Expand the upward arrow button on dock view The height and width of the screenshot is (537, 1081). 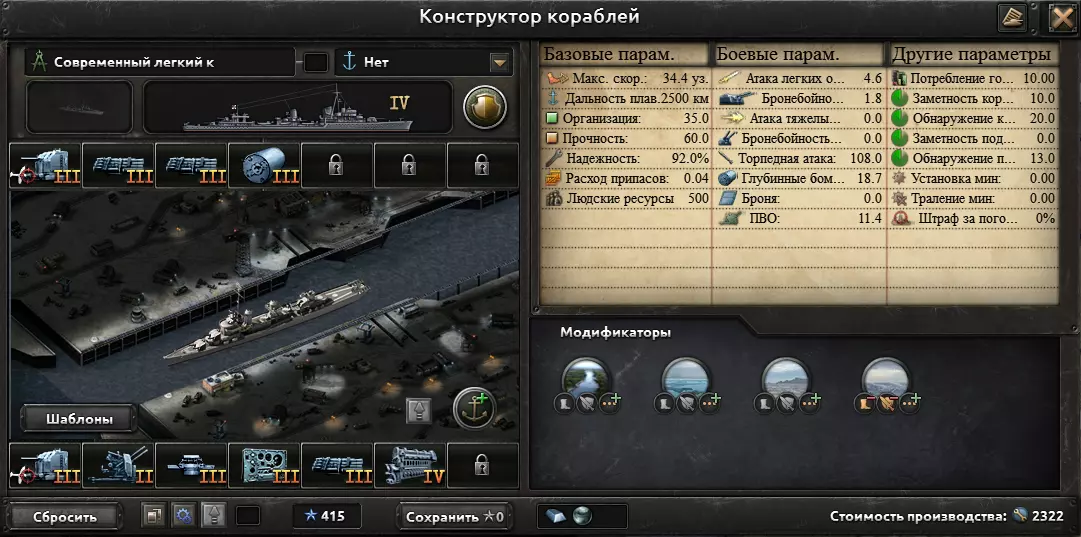418,411
